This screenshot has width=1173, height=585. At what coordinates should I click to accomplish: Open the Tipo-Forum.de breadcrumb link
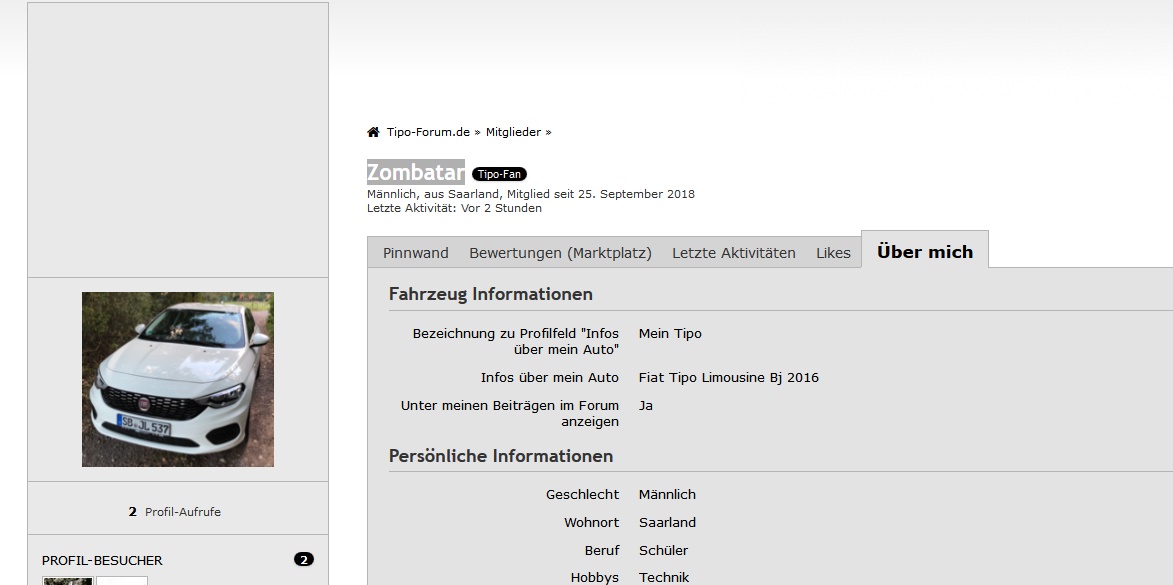click(428, 132)
